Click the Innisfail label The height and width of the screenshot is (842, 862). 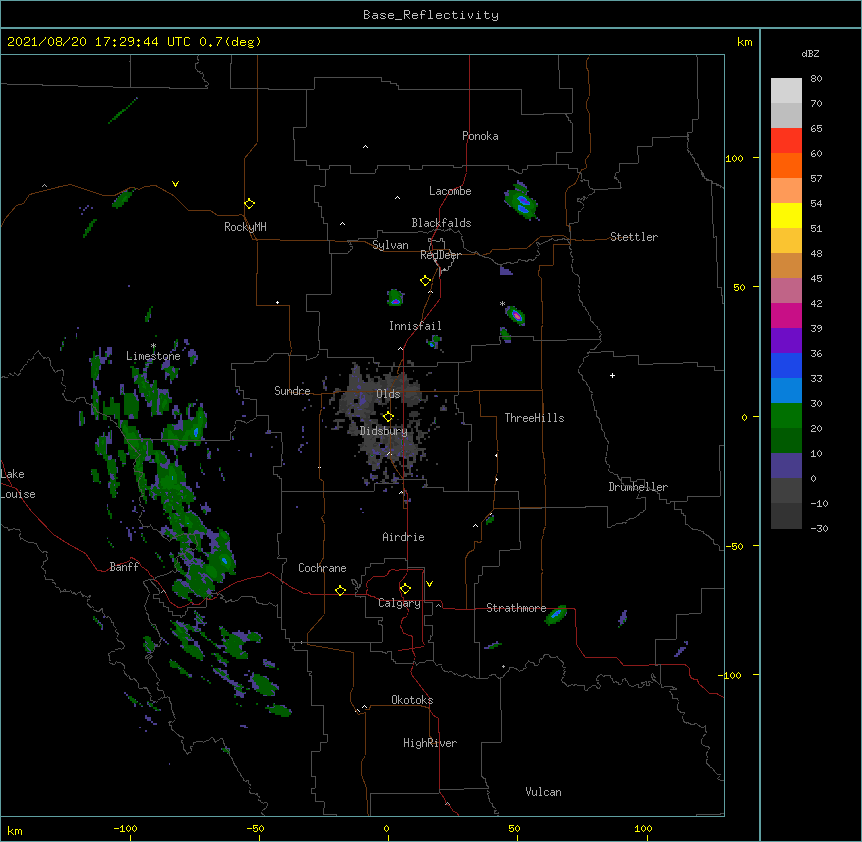tap(415, 326)
